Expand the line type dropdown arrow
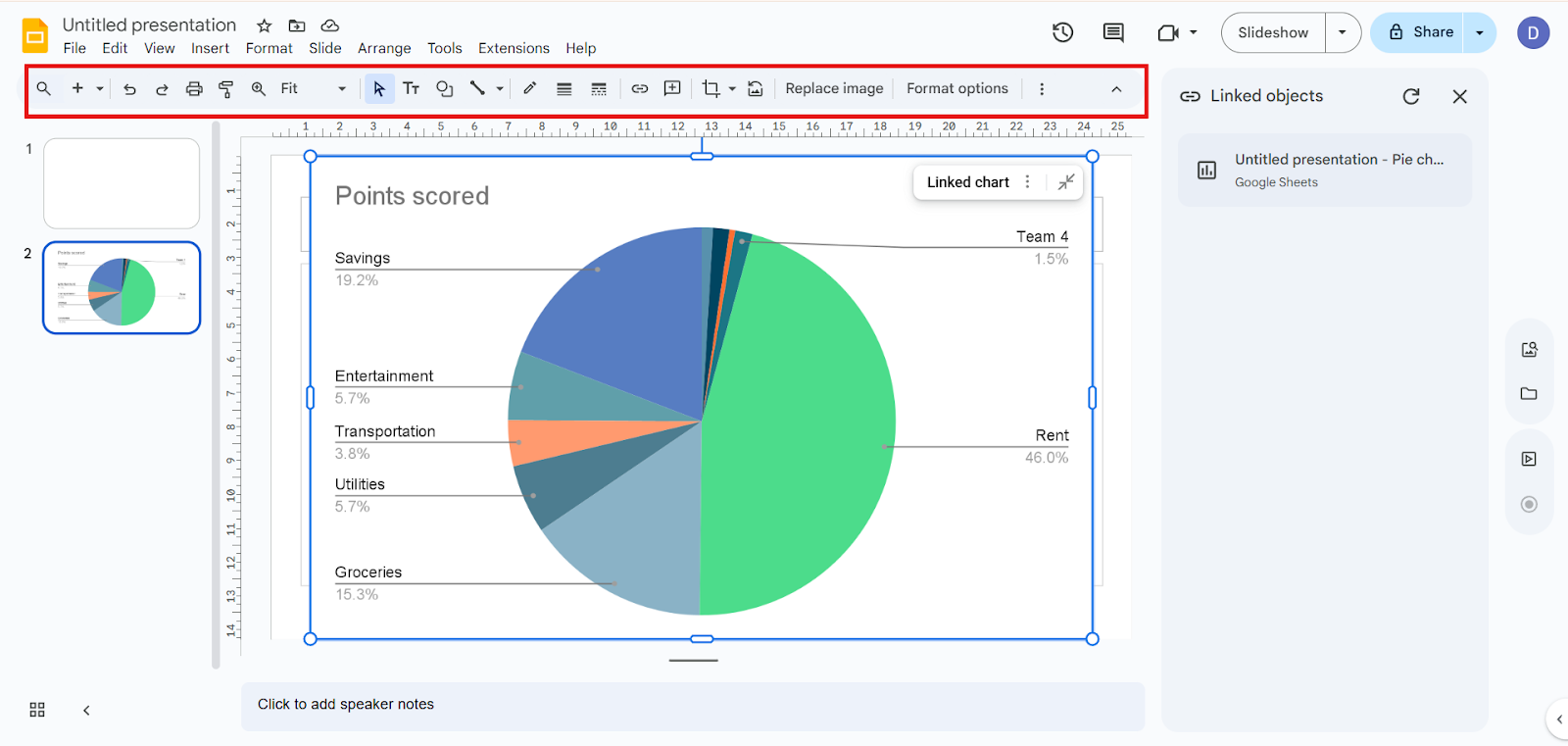Image resolution: width=1568 pixels, height=746 pixels. click(500, 89)
